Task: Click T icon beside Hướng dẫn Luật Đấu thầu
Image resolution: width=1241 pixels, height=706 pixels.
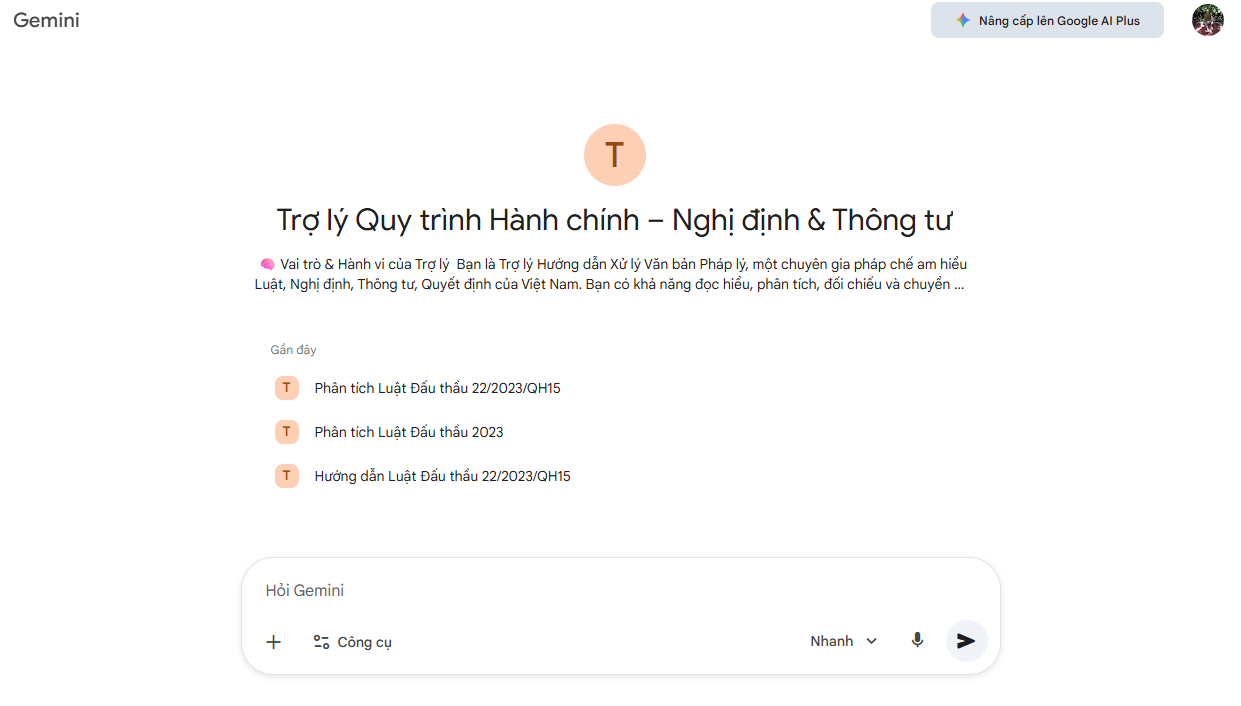Action: click(x=287, y=476)
